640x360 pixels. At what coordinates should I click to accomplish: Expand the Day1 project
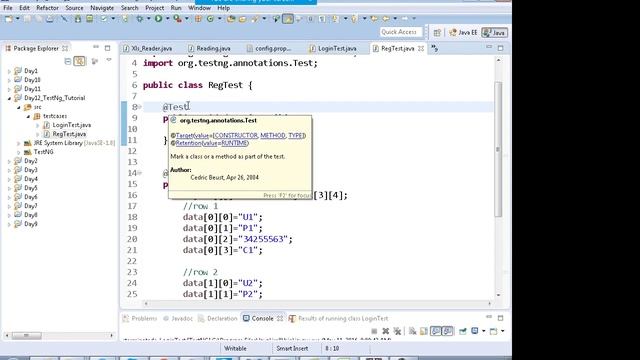click(9, 71)
